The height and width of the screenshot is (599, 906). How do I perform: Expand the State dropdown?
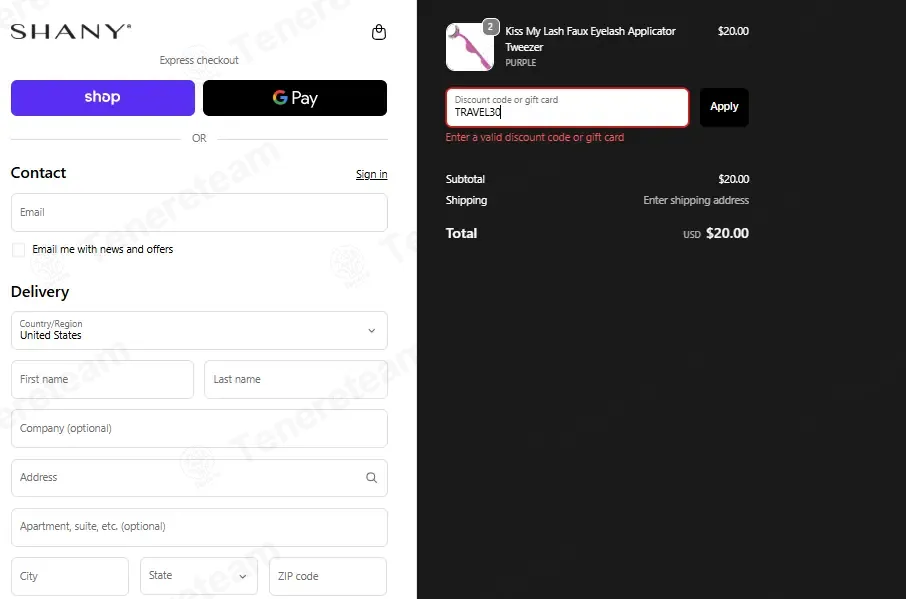[x=199, y=576]
